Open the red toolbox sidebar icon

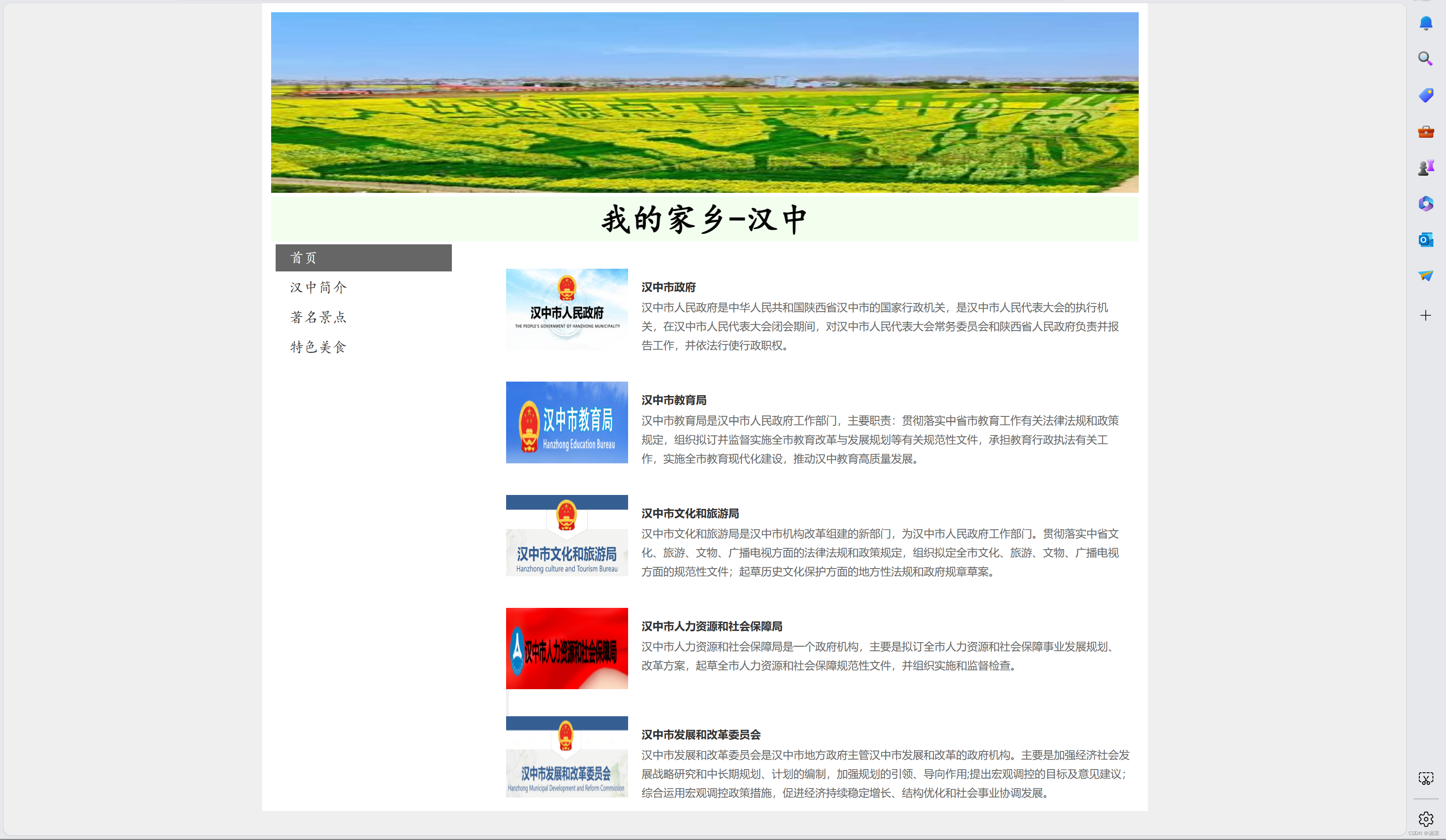pyautogui.click(x=1425, y=132)
